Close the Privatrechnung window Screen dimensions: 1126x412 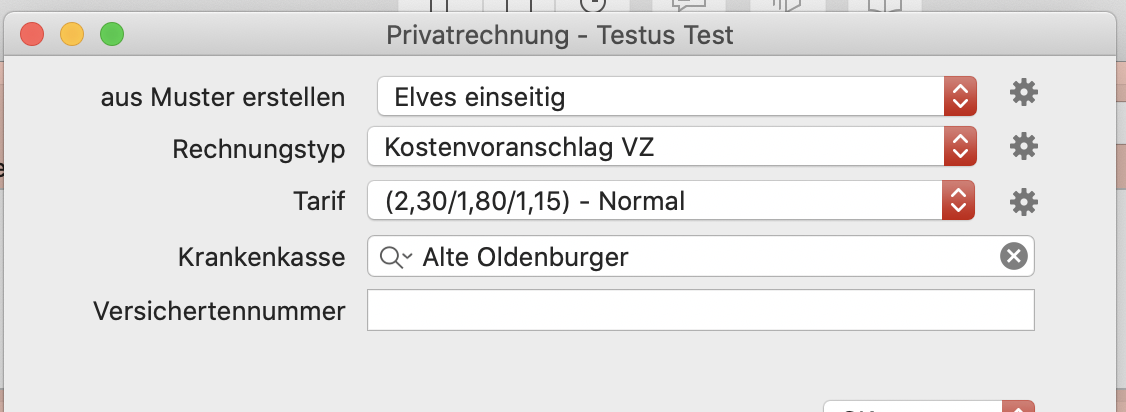tap(32, 34)
